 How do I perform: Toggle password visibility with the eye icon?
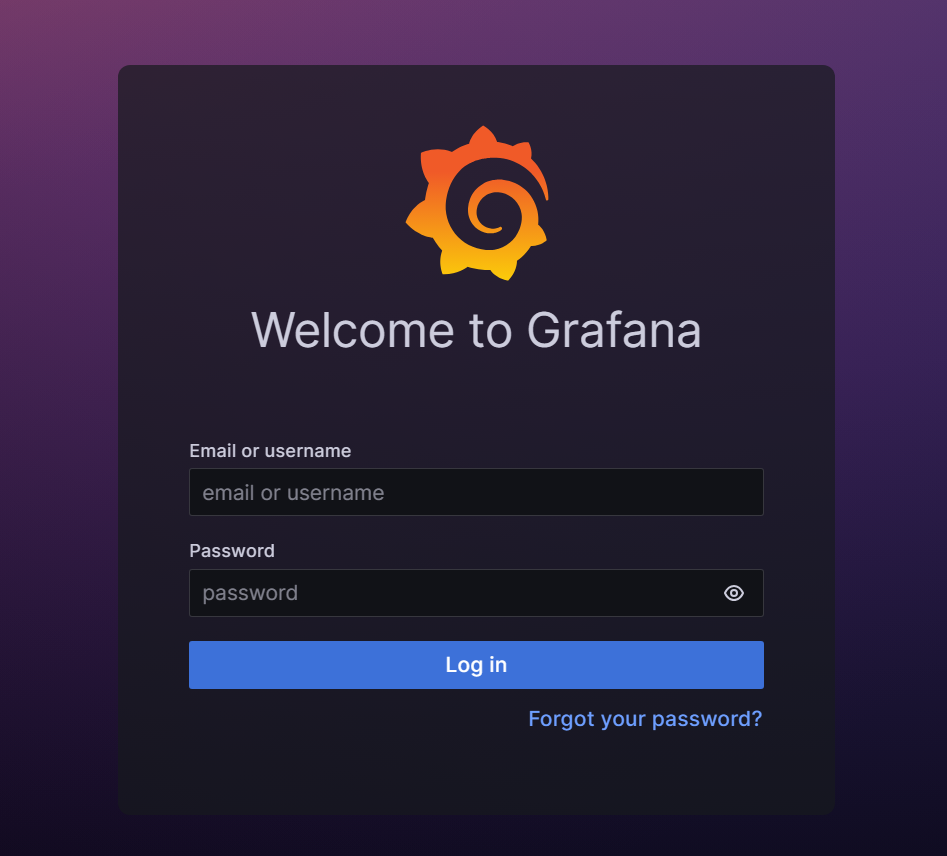pos(734,593)
